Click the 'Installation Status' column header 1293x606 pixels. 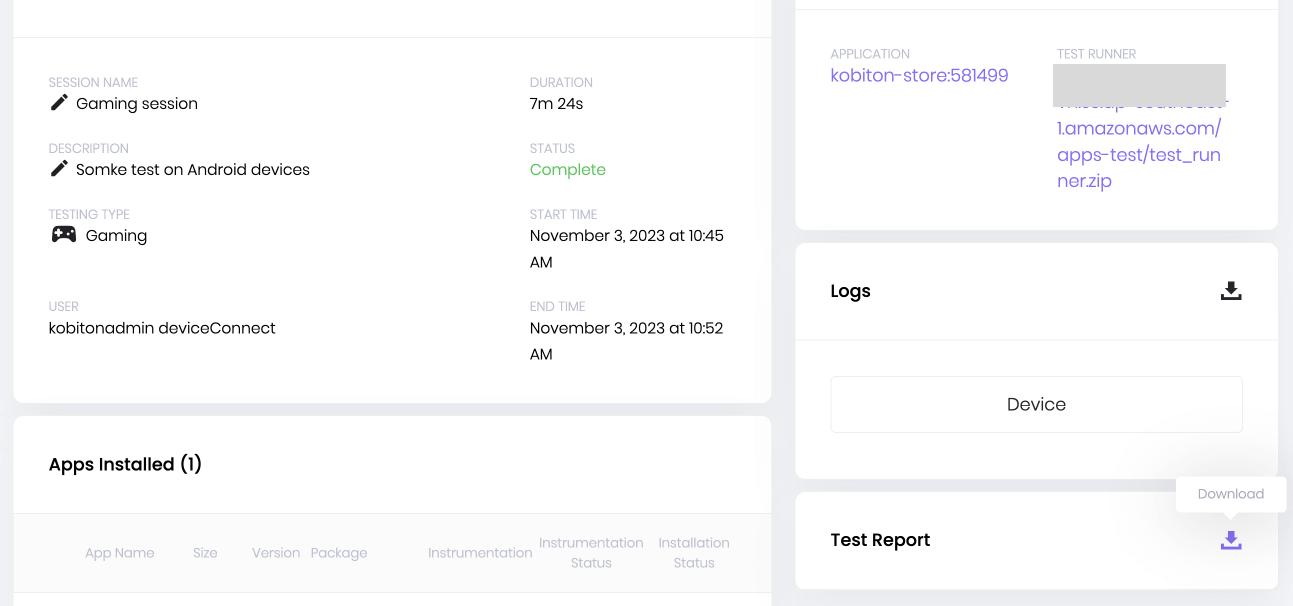[x=694, y=553]
